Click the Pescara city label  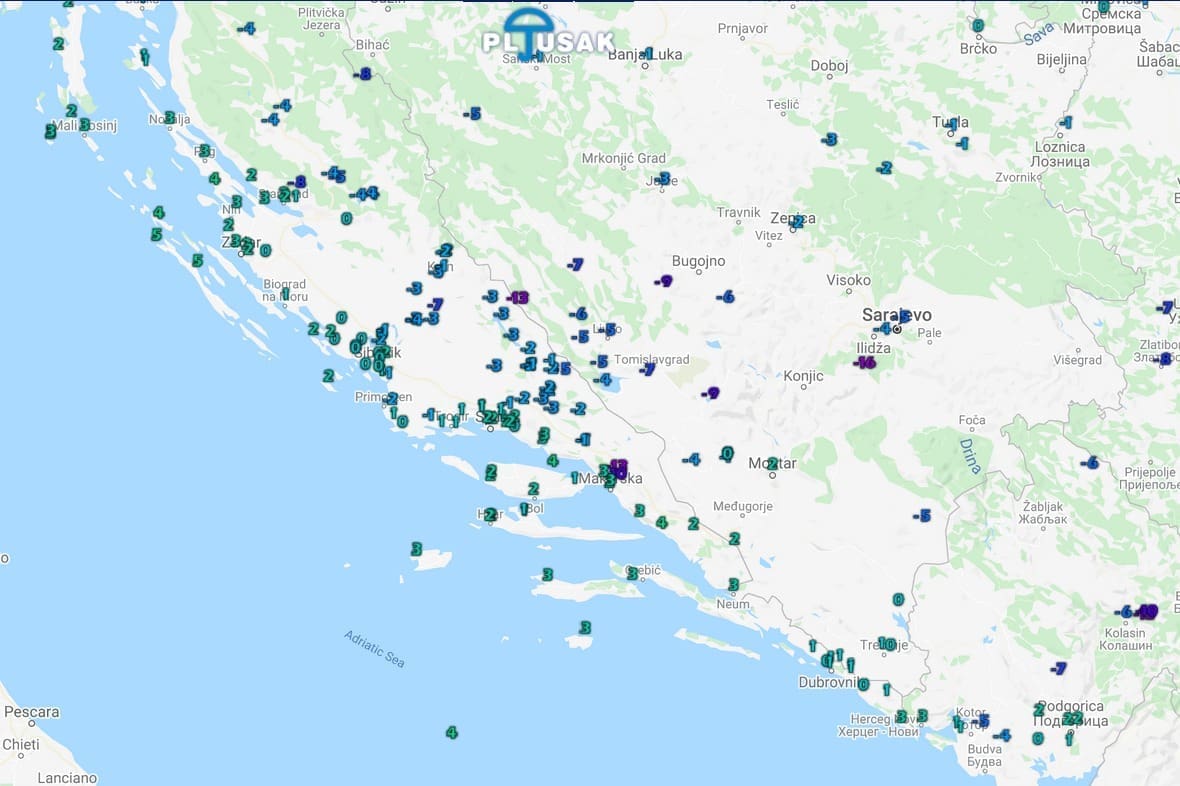click(x=32, y=713)
